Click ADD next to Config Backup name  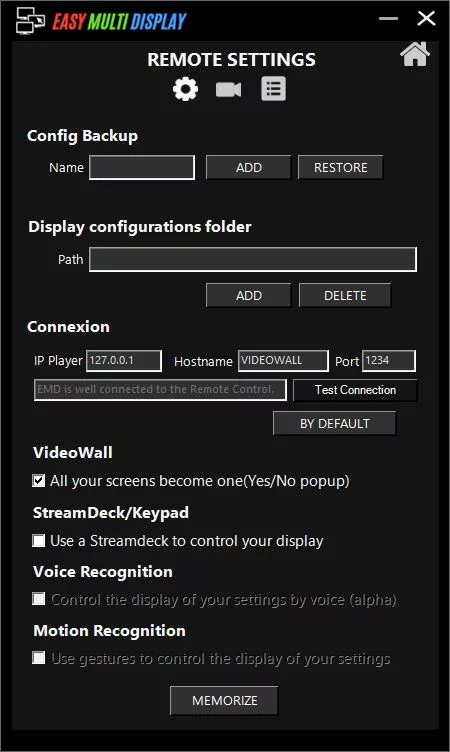[x=249, y=167]
